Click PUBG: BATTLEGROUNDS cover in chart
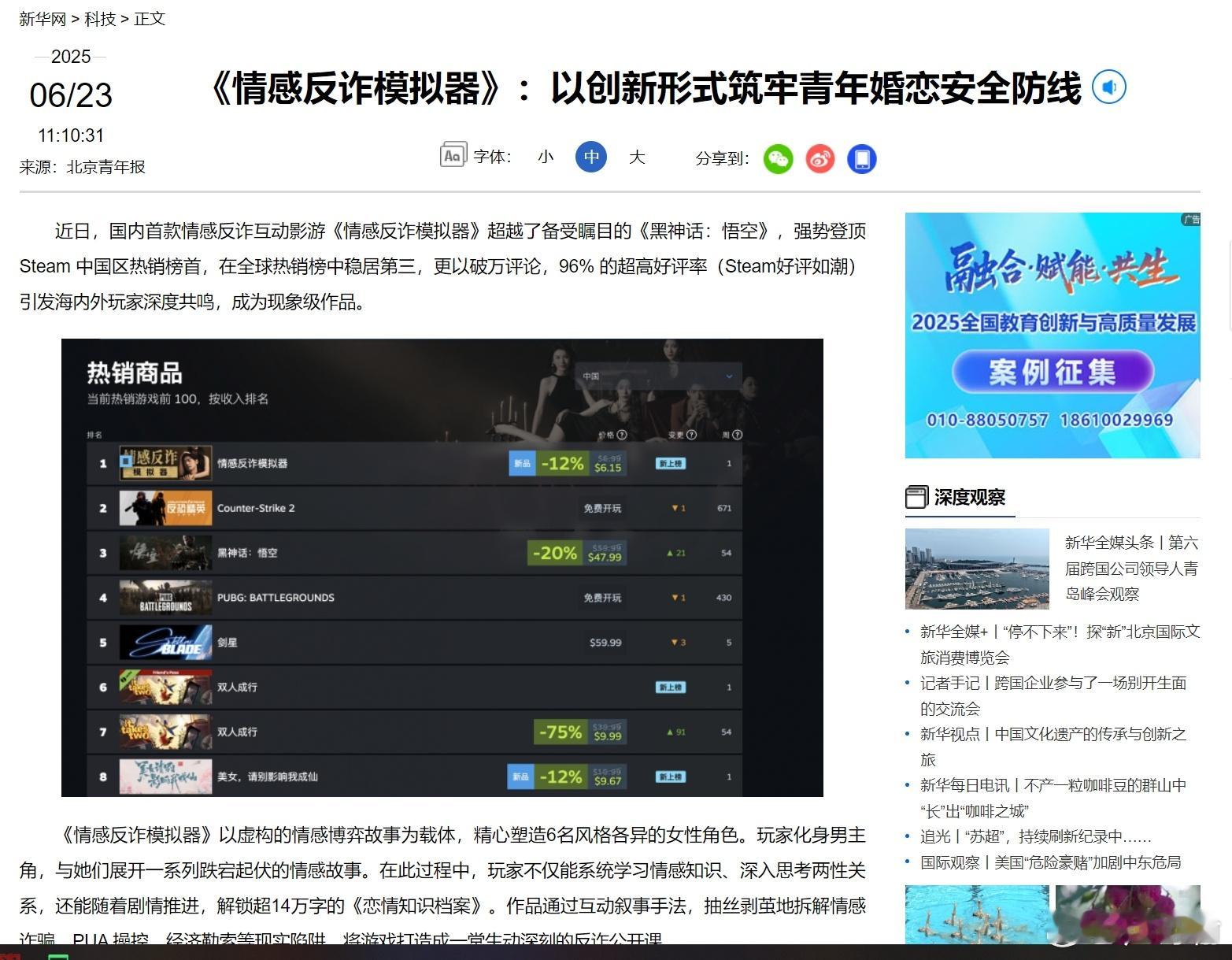 click(x=165, y=598)
